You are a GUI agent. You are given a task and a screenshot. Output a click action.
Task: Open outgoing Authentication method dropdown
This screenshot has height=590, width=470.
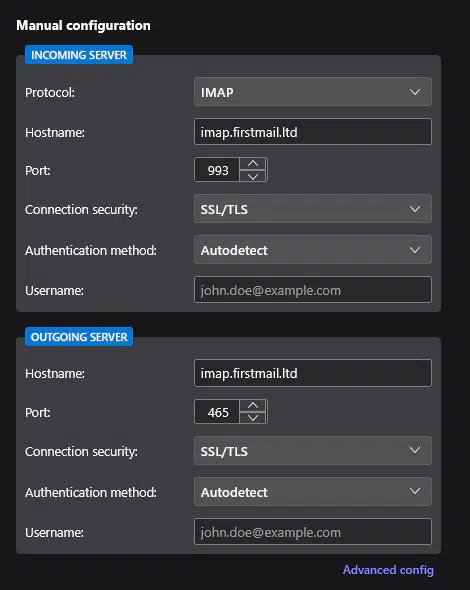point(313,492)
